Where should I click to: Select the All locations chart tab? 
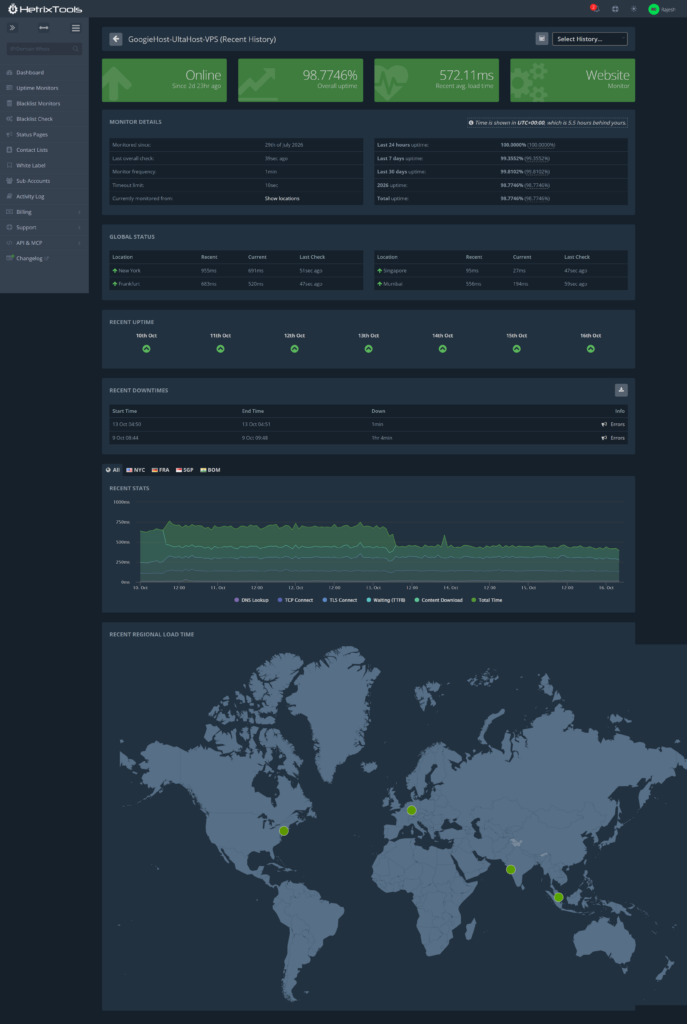(112, 470)
